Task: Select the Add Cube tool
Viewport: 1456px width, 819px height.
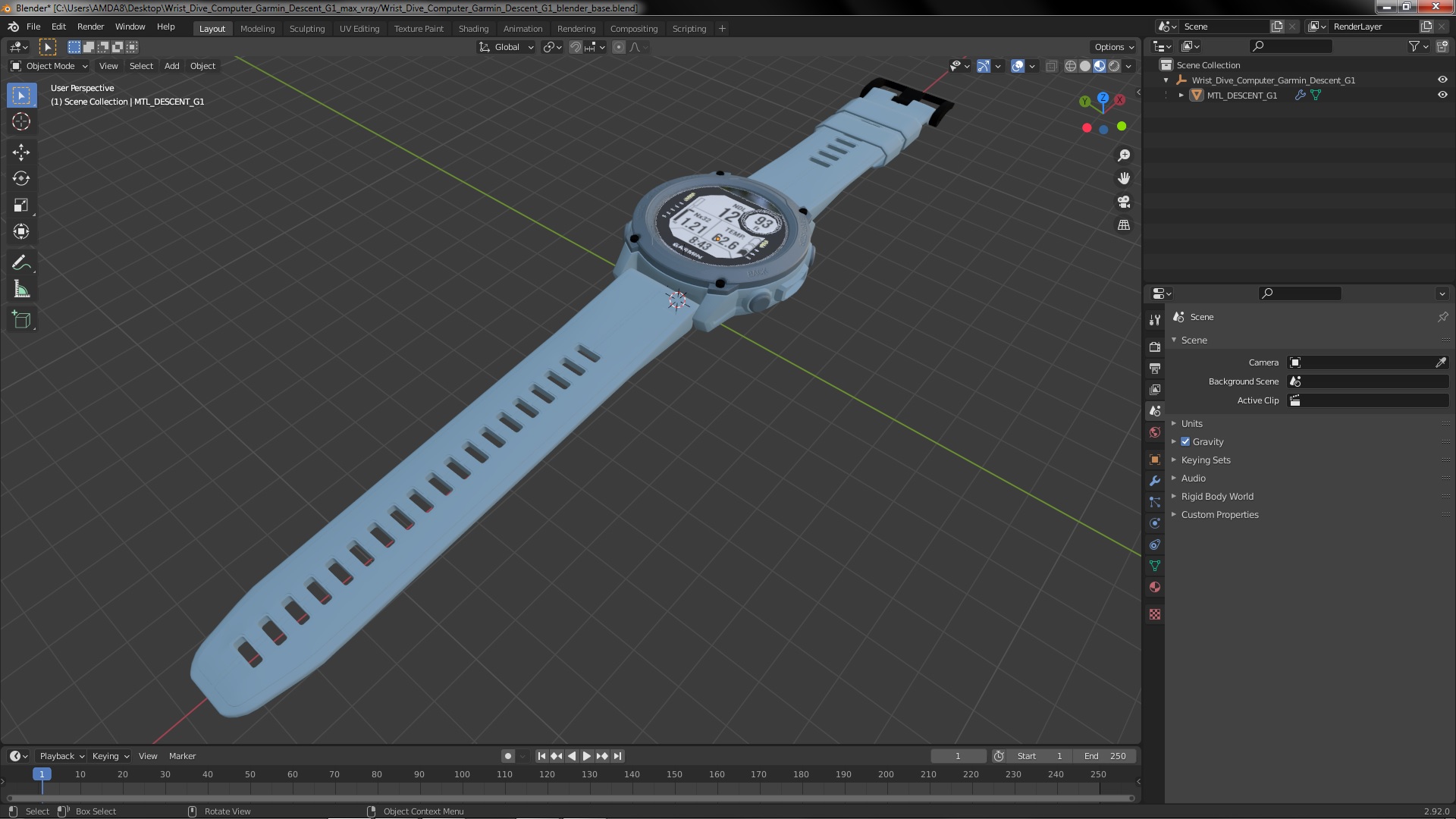Action: point(21,320)
